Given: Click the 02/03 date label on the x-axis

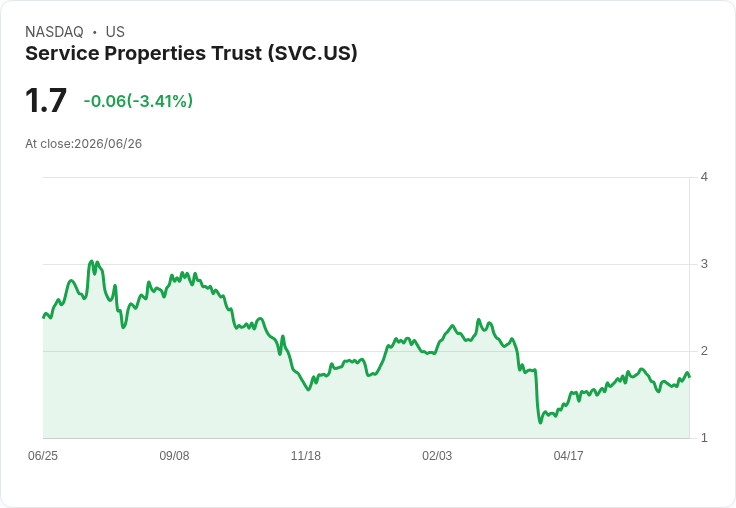Looking at the screenshot, I should pos(437,455).
